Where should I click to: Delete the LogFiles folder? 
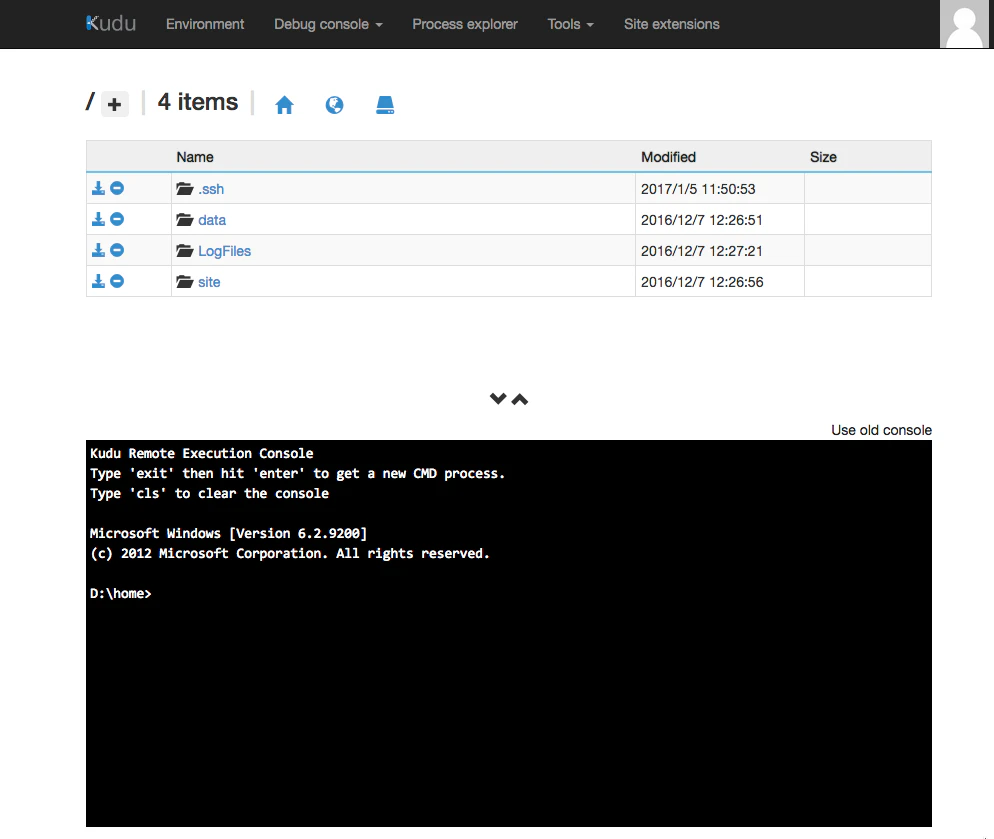pyautogui.click(x=117, y=250)
